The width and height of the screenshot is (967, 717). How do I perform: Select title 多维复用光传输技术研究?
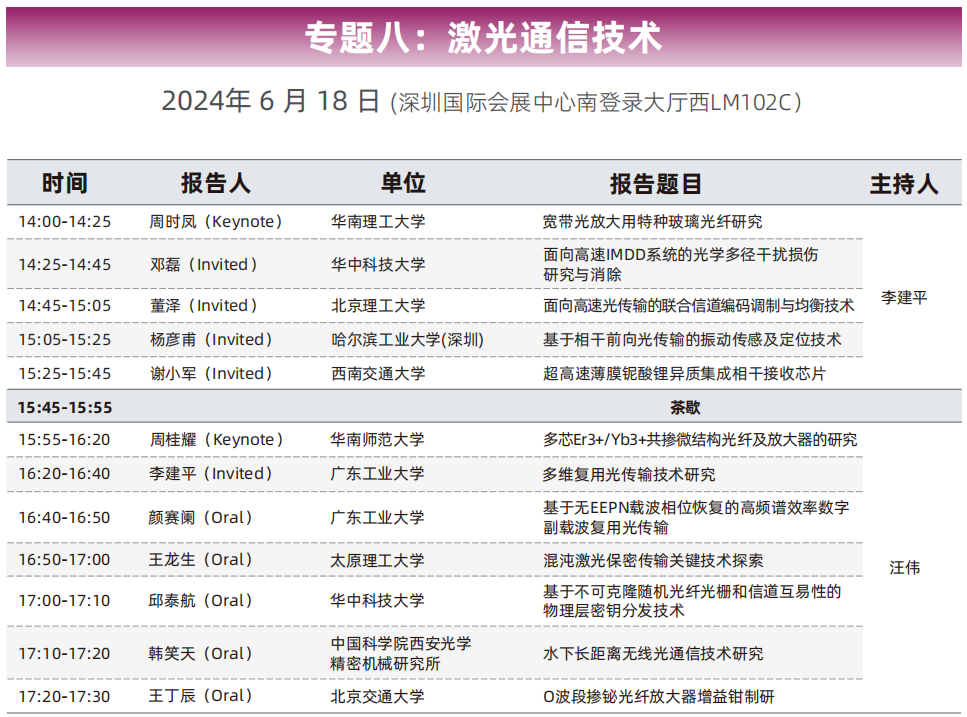(629, 475)
